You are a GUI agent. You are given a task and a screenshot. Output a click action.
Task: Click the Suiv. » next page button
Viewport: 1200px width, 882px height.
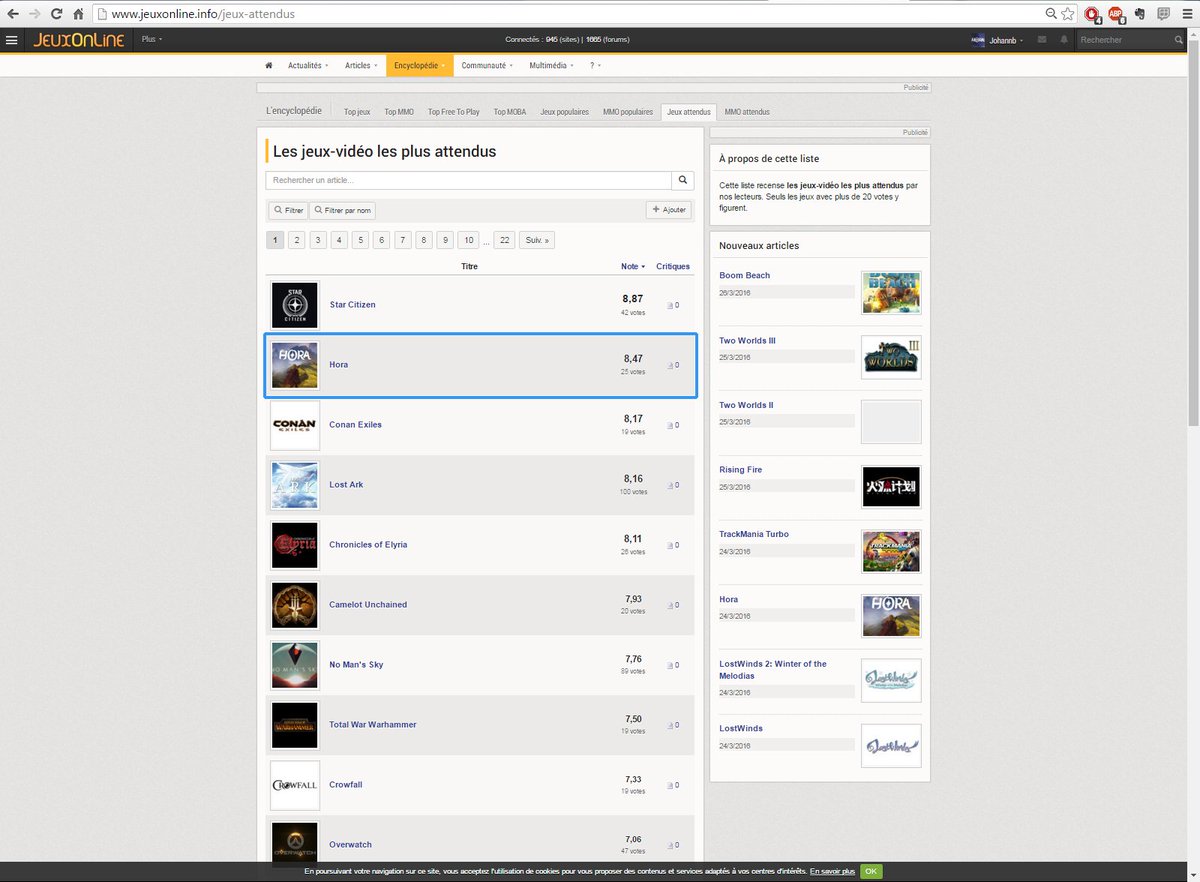click(x=537, y=240)
